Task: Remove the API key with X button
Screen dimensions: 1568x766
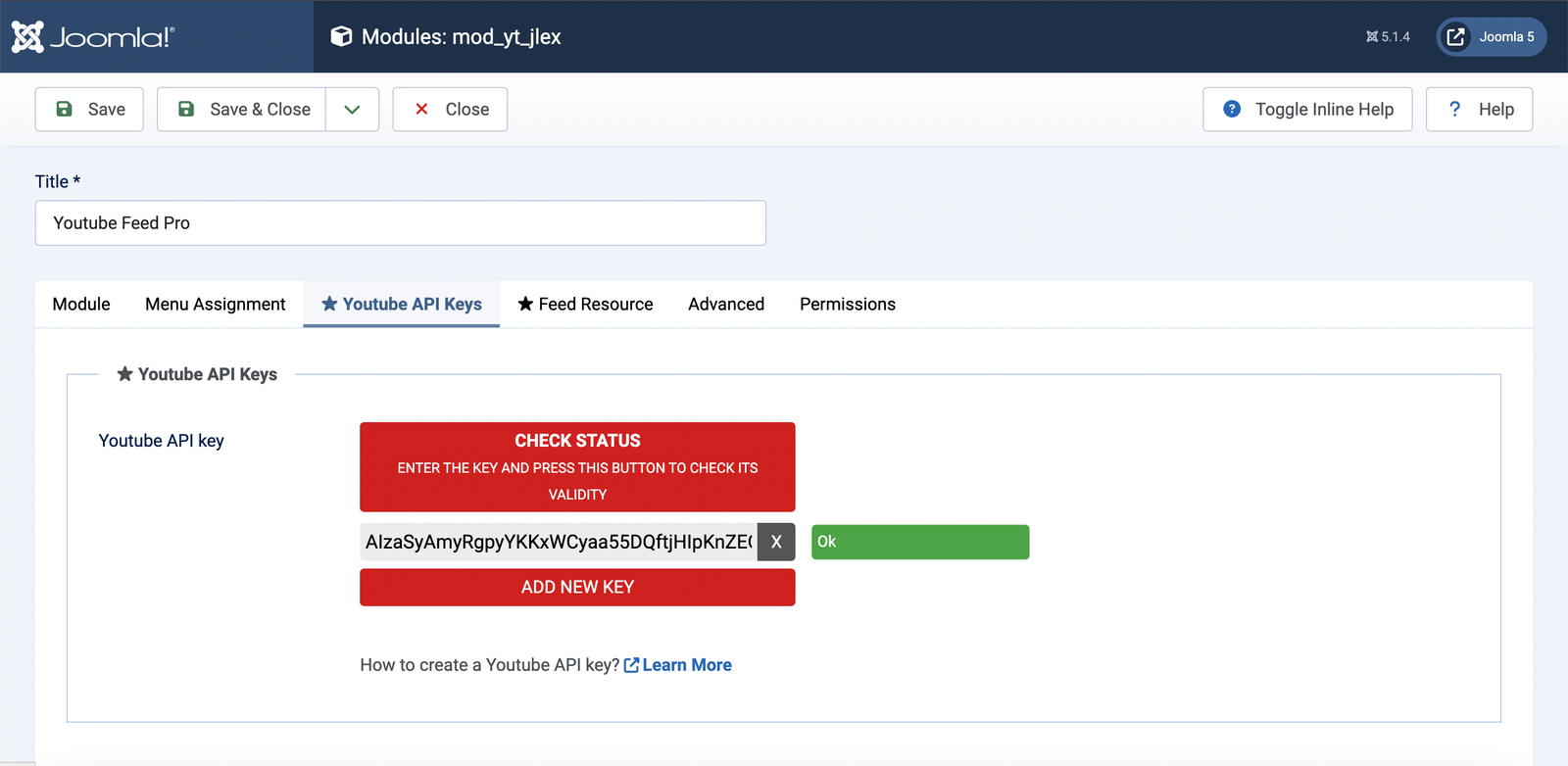Action: 776,542
